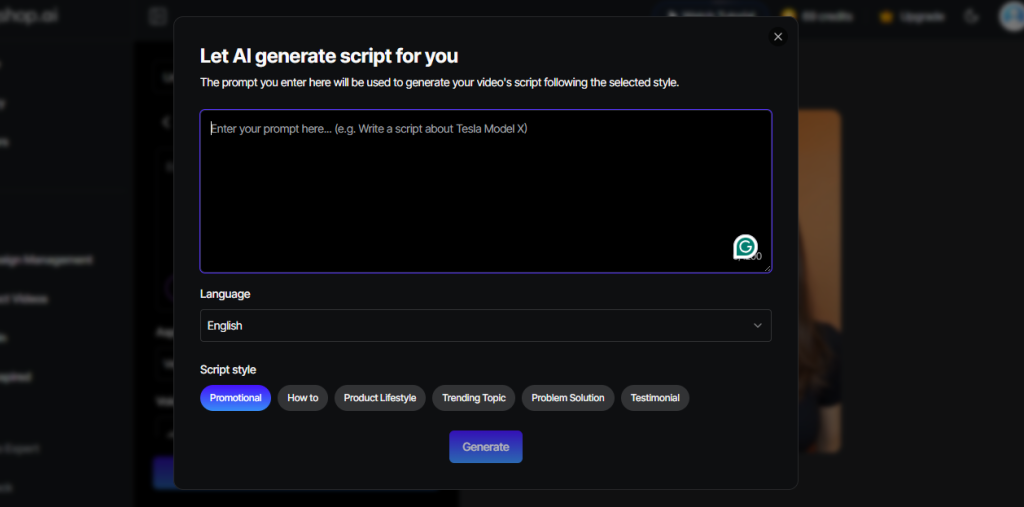Select the Trending Topic script style
The image size is (1024, 507).
[473, 398]
